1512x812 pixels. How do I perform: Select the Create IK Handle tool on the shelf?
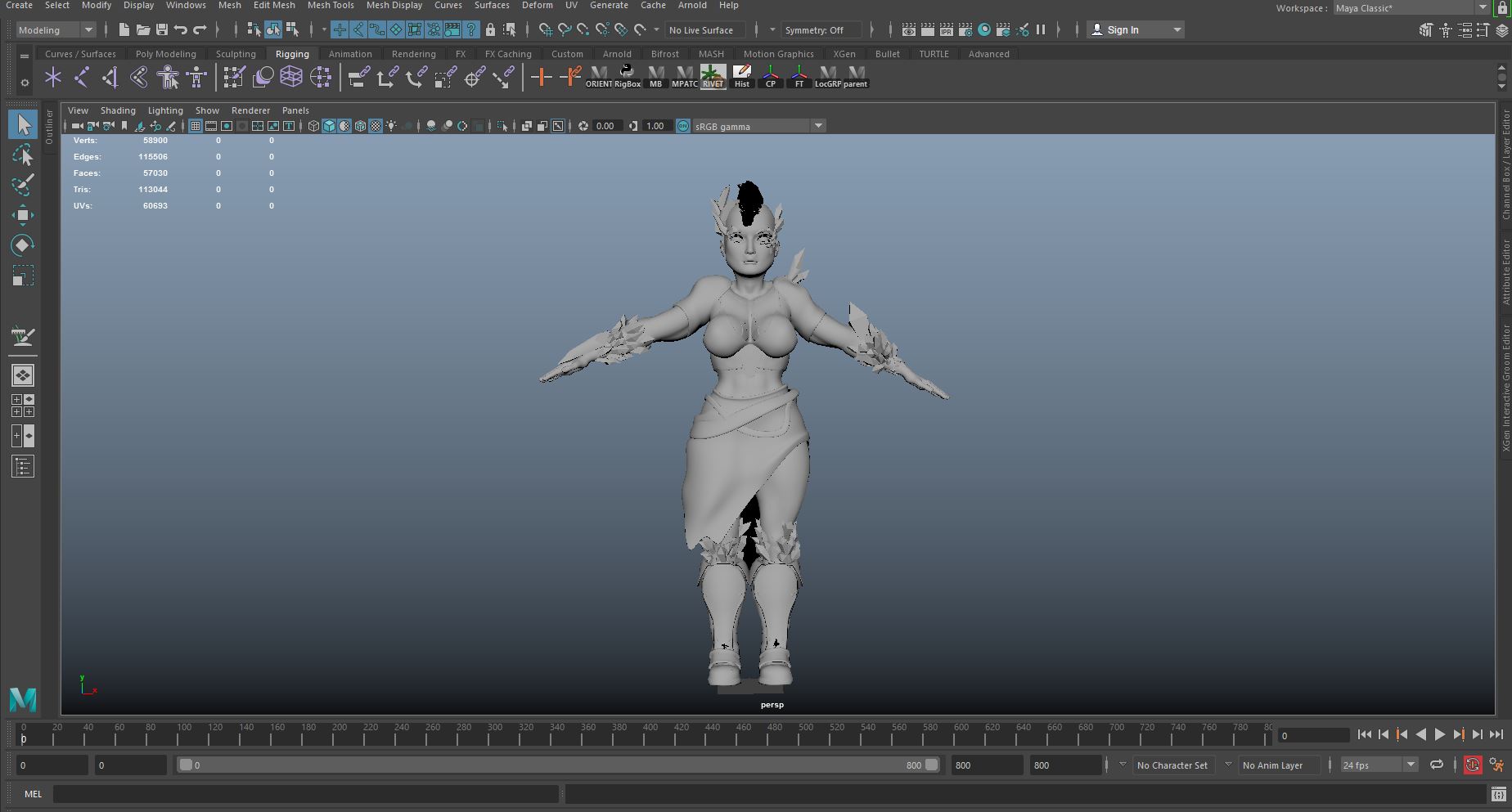coord(110,78)
